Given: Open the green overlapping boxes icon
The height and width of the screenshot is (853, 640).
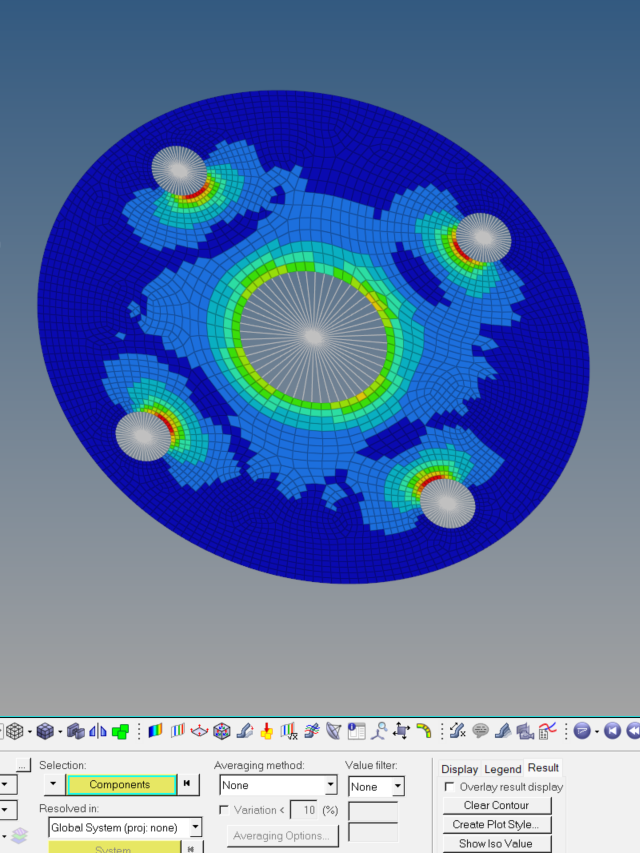Looking at the screenshot, I should coord(120,731).
